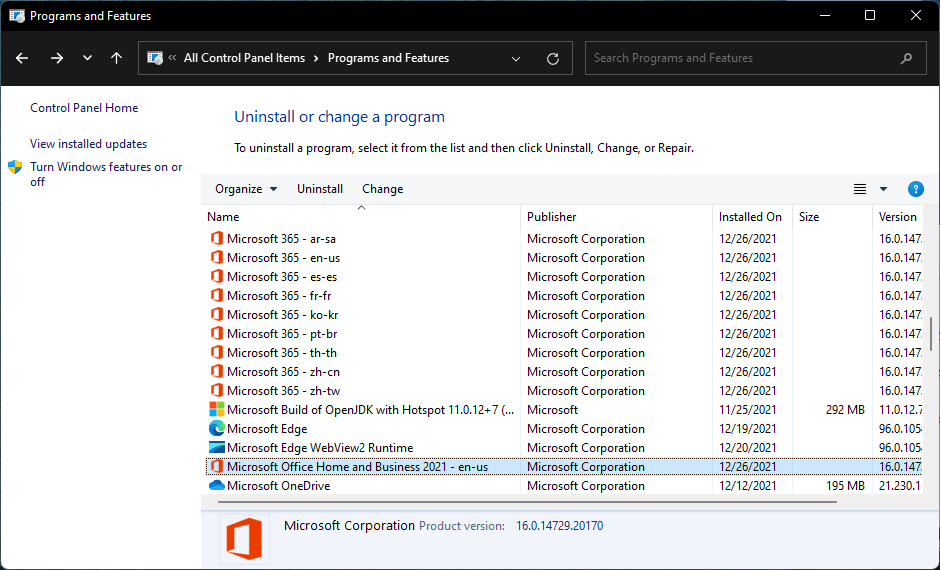
Task: Click the Uninstall toolbar button
Action: (320, 189)
